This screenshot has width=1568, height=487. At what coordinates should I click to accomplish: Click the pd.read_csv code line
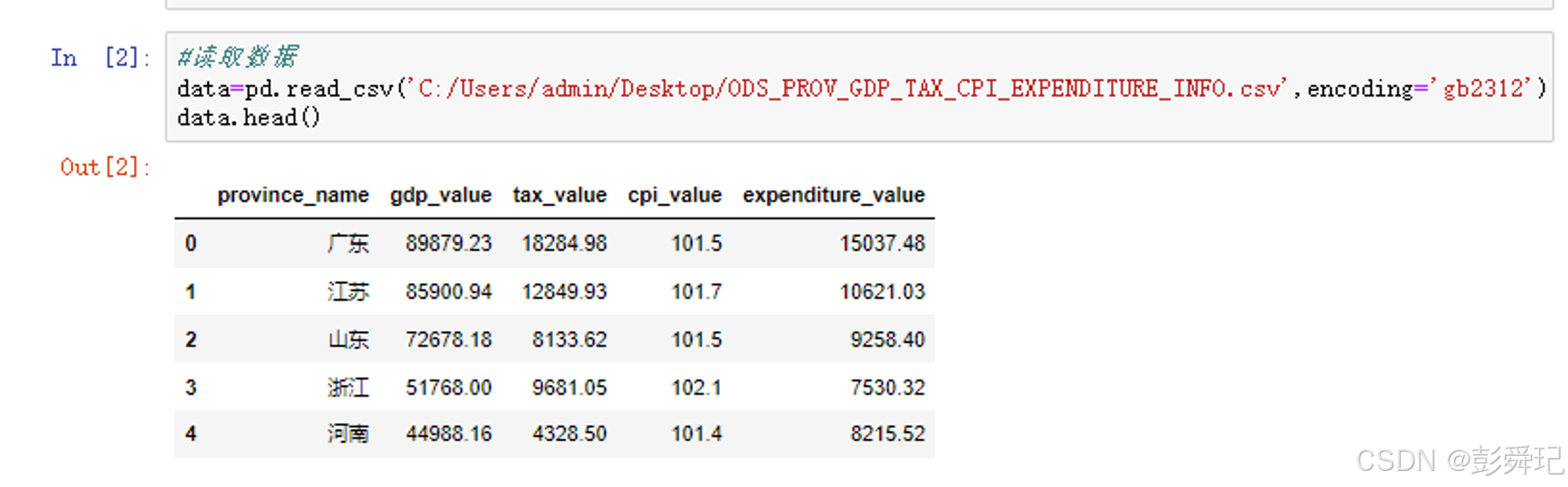tap(861, 88)
